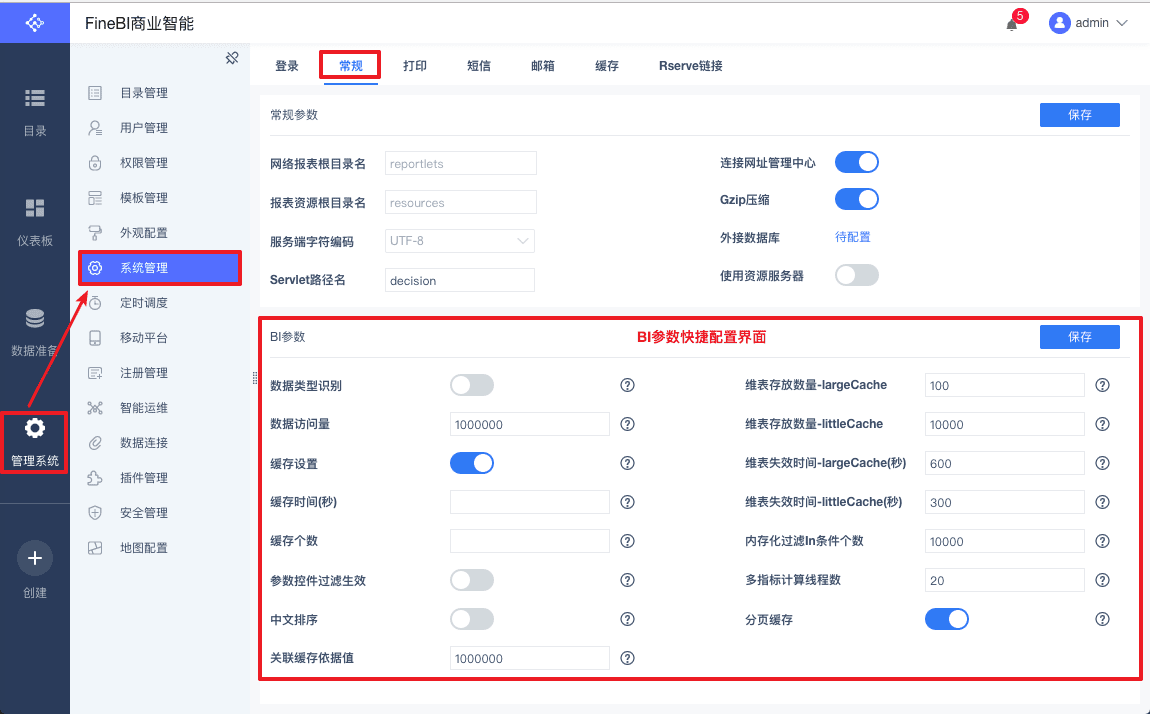This screenshot has height=714, width=1150.
Task: Switch to the Rserve链接 tab
Action: (x=691, y=66)
